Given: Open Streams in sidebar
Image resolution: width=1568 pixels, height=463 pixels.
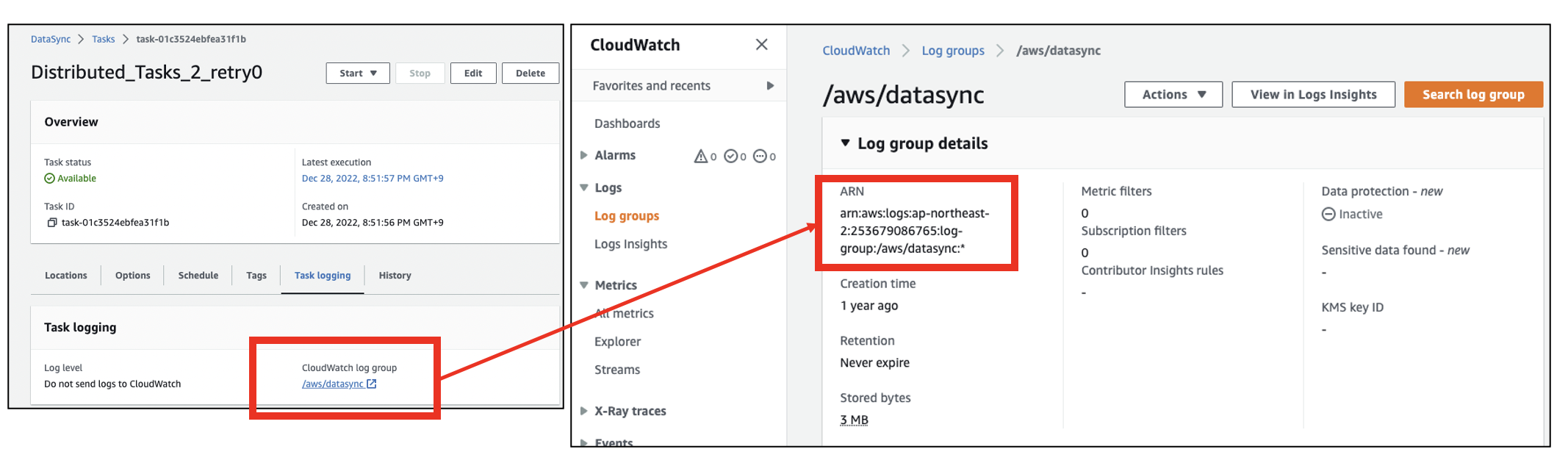Looking at the screenshot, I should click(617, 370).
